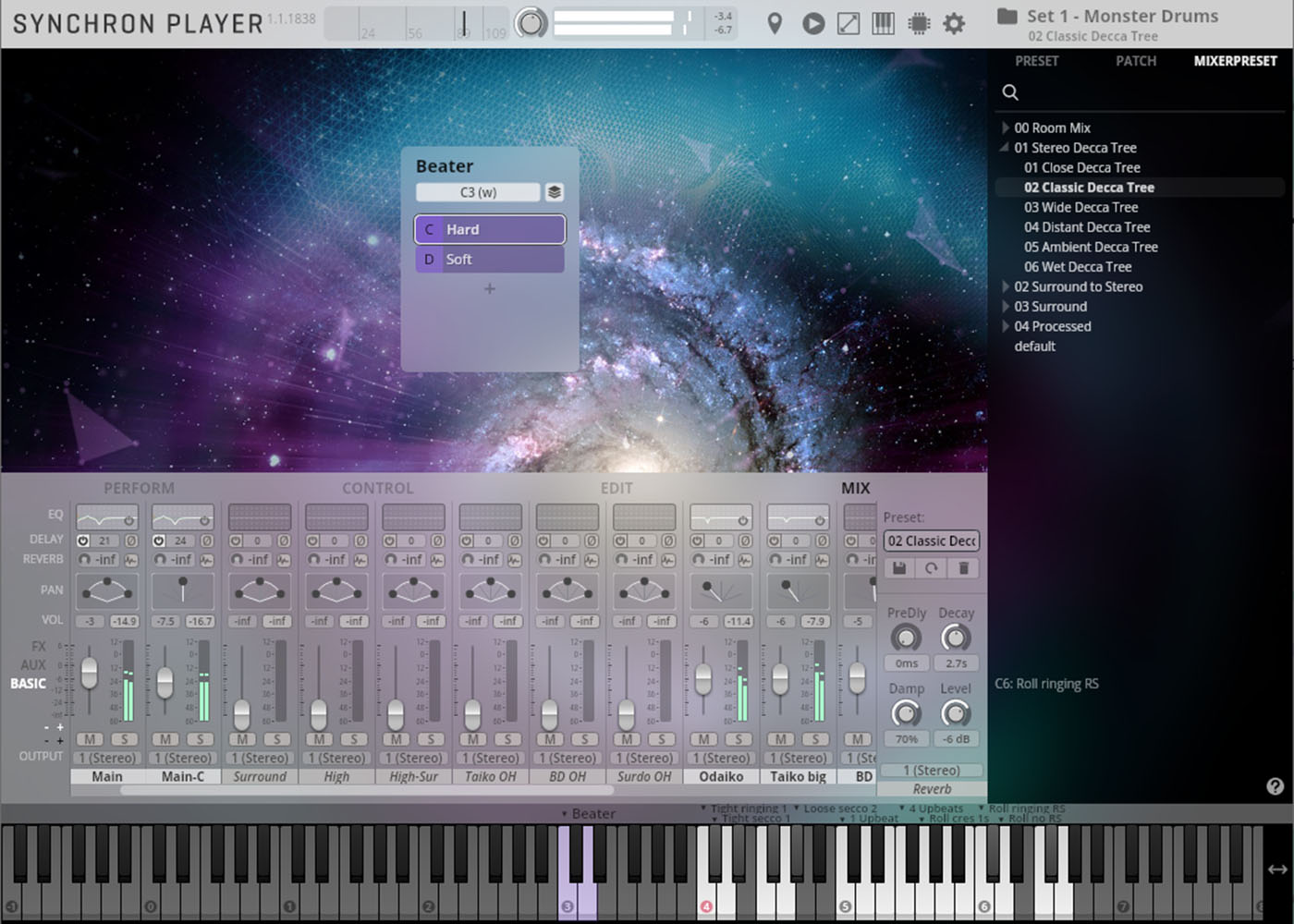Viewport: 1294px width, 924px height.
Task: Toggle the virtual keyboard display icon
Action: (x=883, y=23)
